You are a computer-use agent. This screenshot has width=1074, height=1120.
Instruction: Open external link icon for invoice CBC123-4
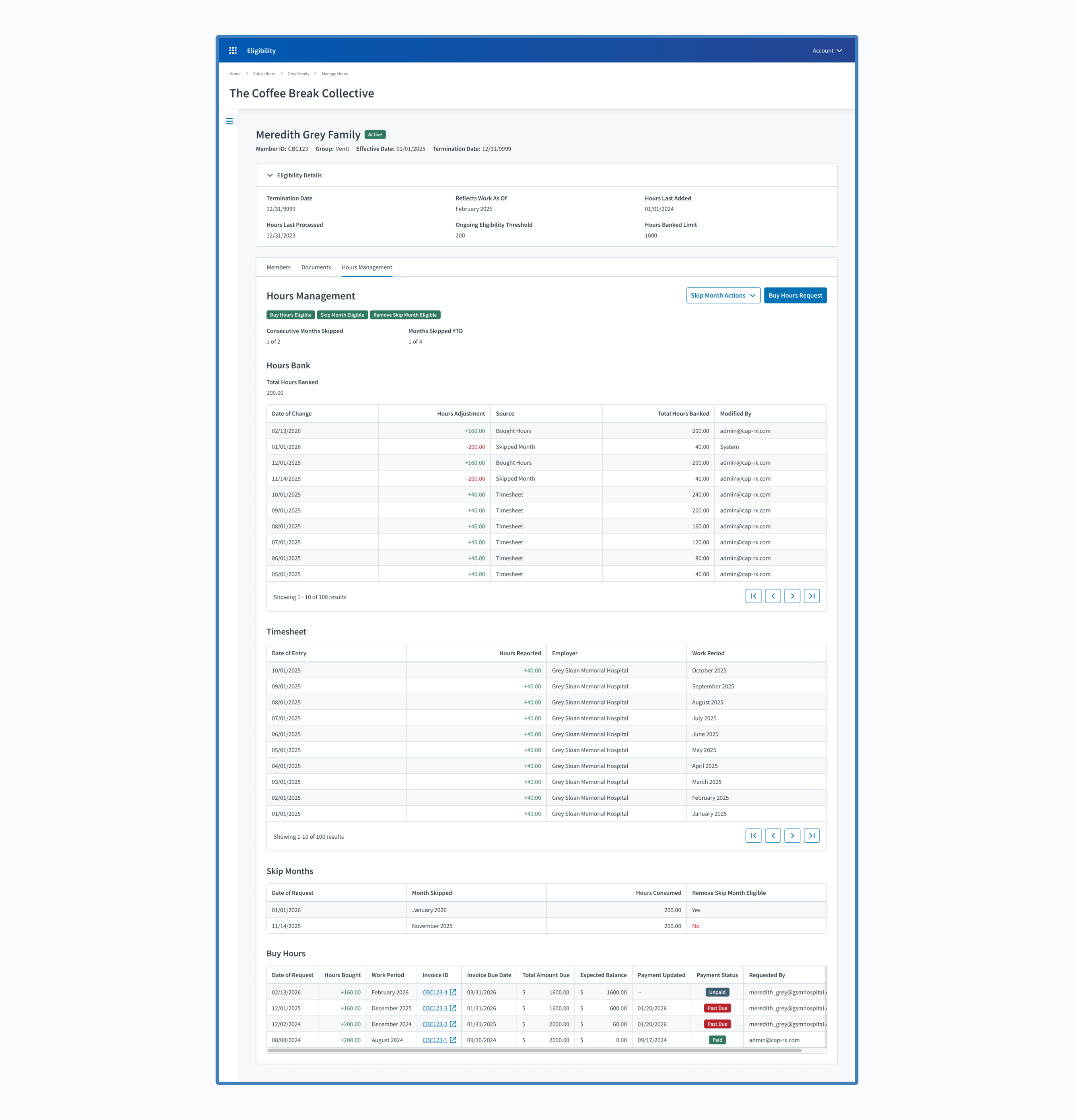click(453, 992)
